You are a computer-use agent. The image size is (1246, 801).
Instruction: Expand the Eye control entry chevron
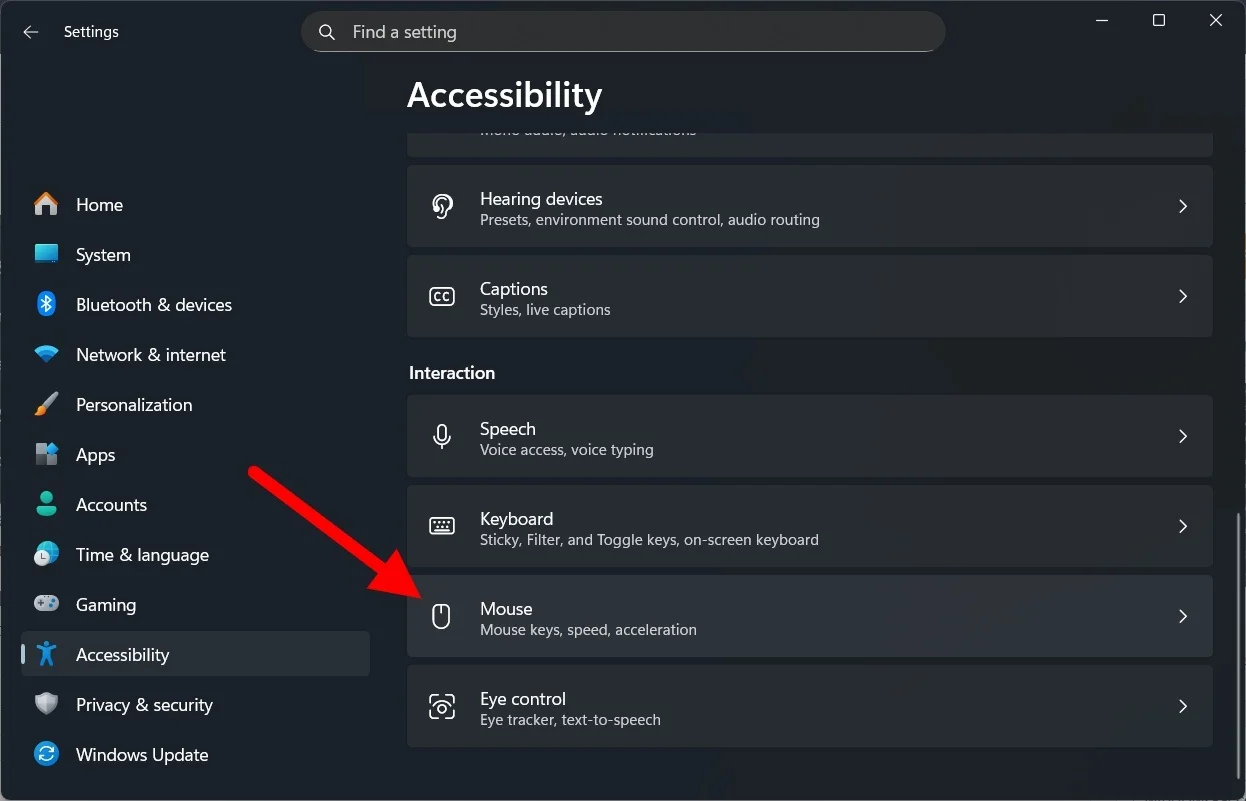pos(1183,706)
